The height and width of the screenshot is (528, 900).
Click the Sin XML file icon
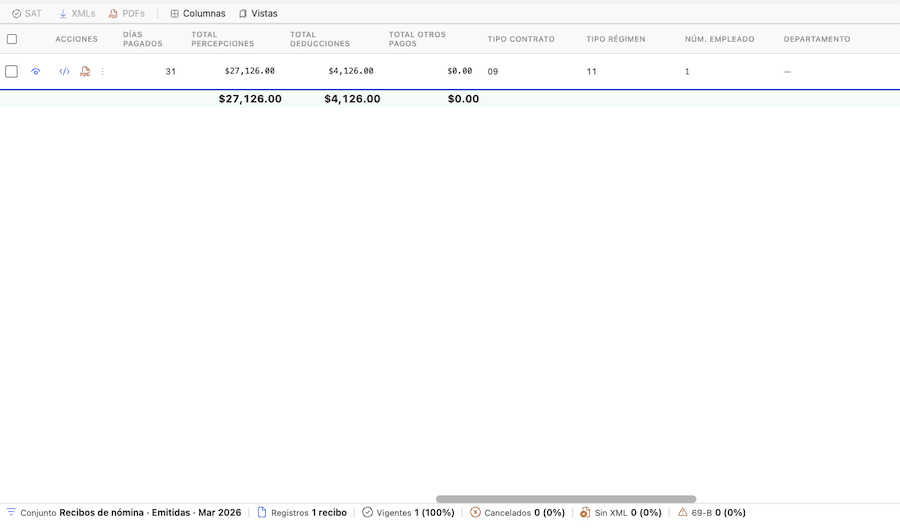585,512
